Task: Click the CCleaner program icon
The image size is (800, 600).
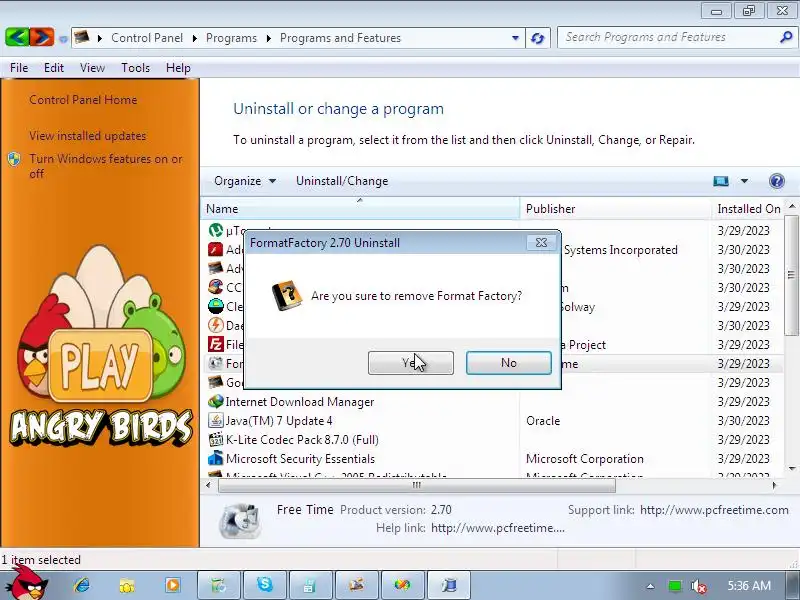Action: [216, 287]
